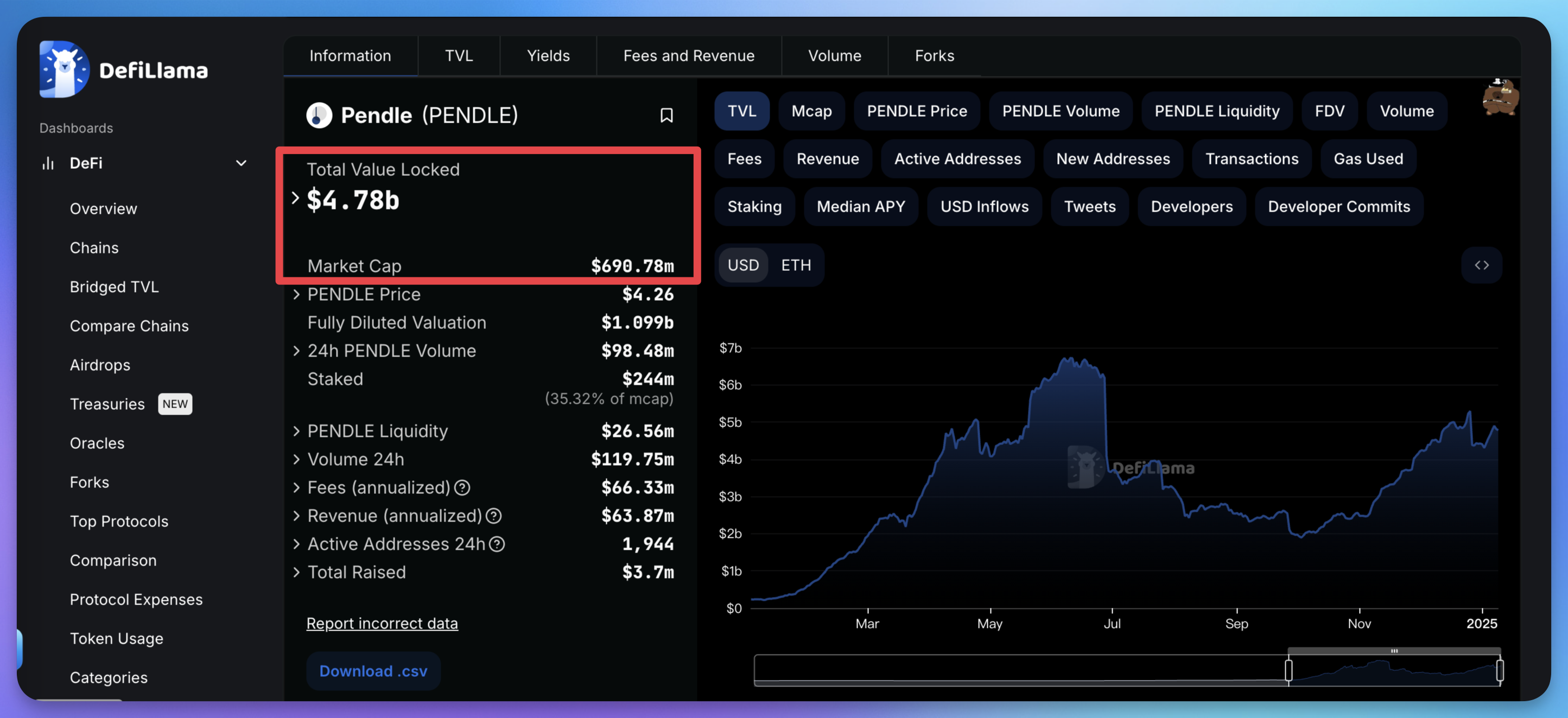
Task: Click the DefiLlama logo
Action: [124, 69]
